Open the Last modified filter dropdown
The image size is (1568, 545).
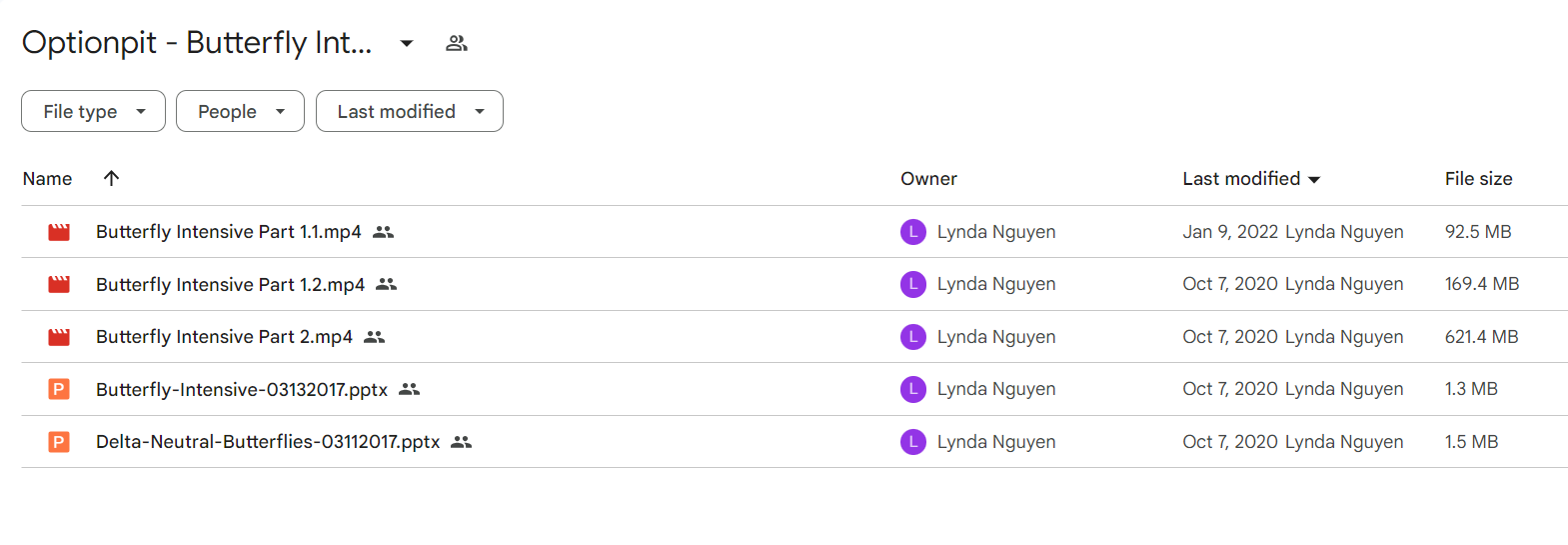coord(410,111)
